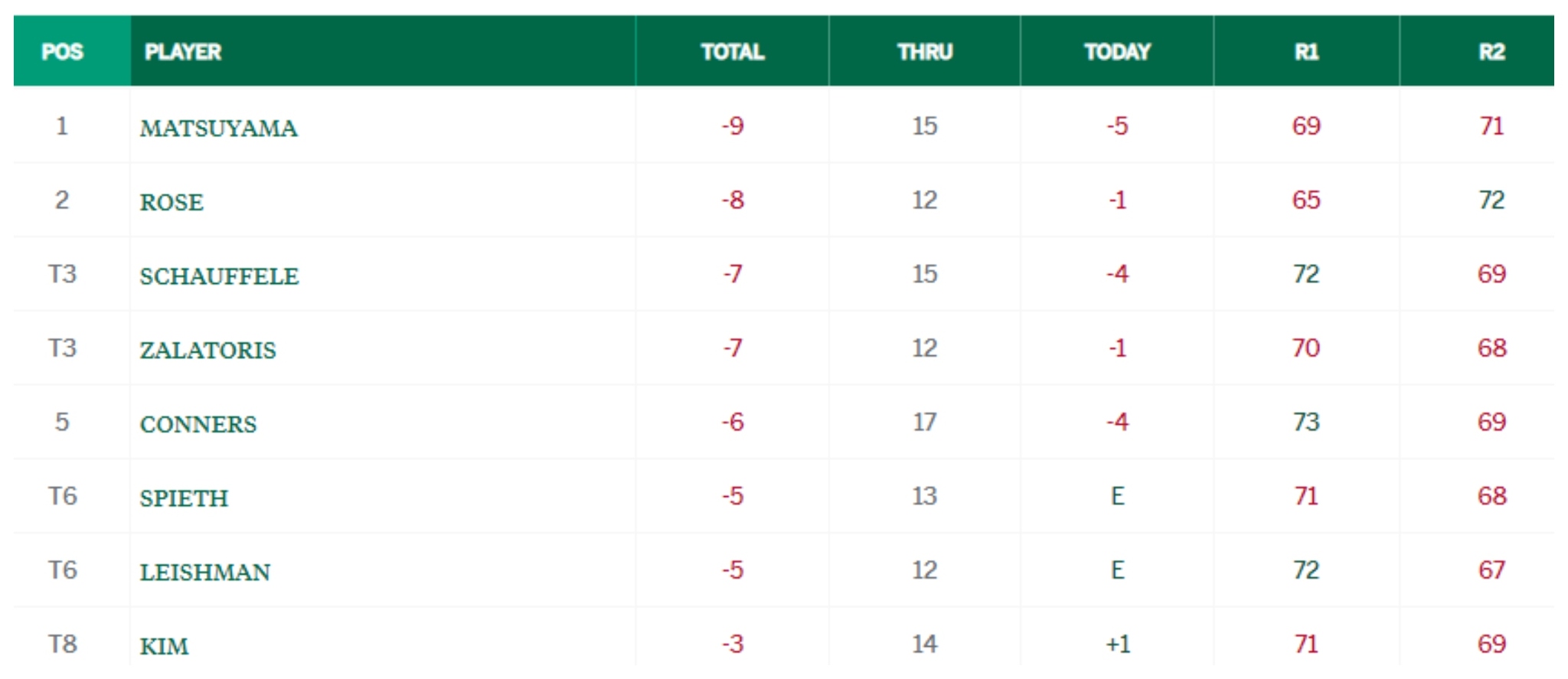Viewport: 1568px width, 679px height.
Task: Open ROSE player link
Action: (x=171, y=202)
